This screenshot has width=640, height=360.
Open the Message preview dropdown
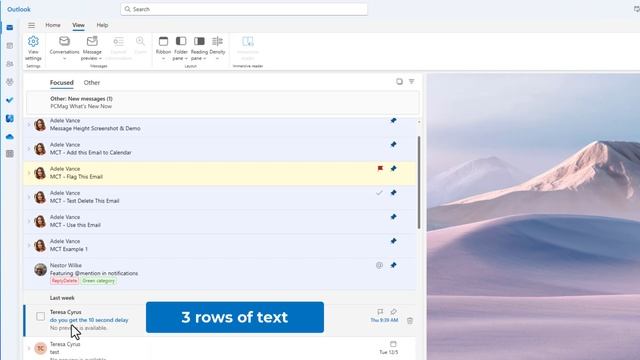(92, 48)
